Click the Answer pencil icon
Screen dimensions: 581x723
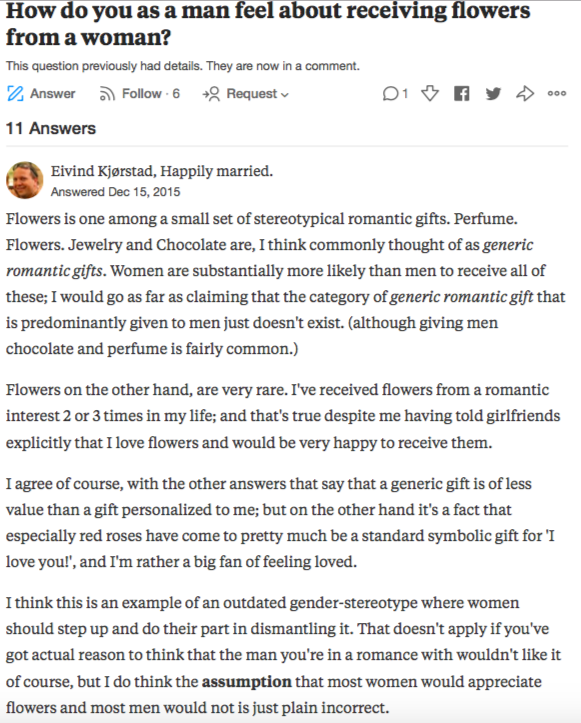click(x=15, y=94)
